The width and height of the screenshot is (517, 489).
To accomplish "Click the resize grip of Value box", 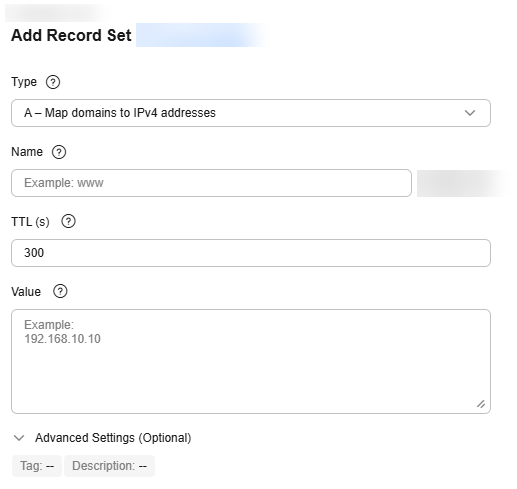I will pos(481,404).
